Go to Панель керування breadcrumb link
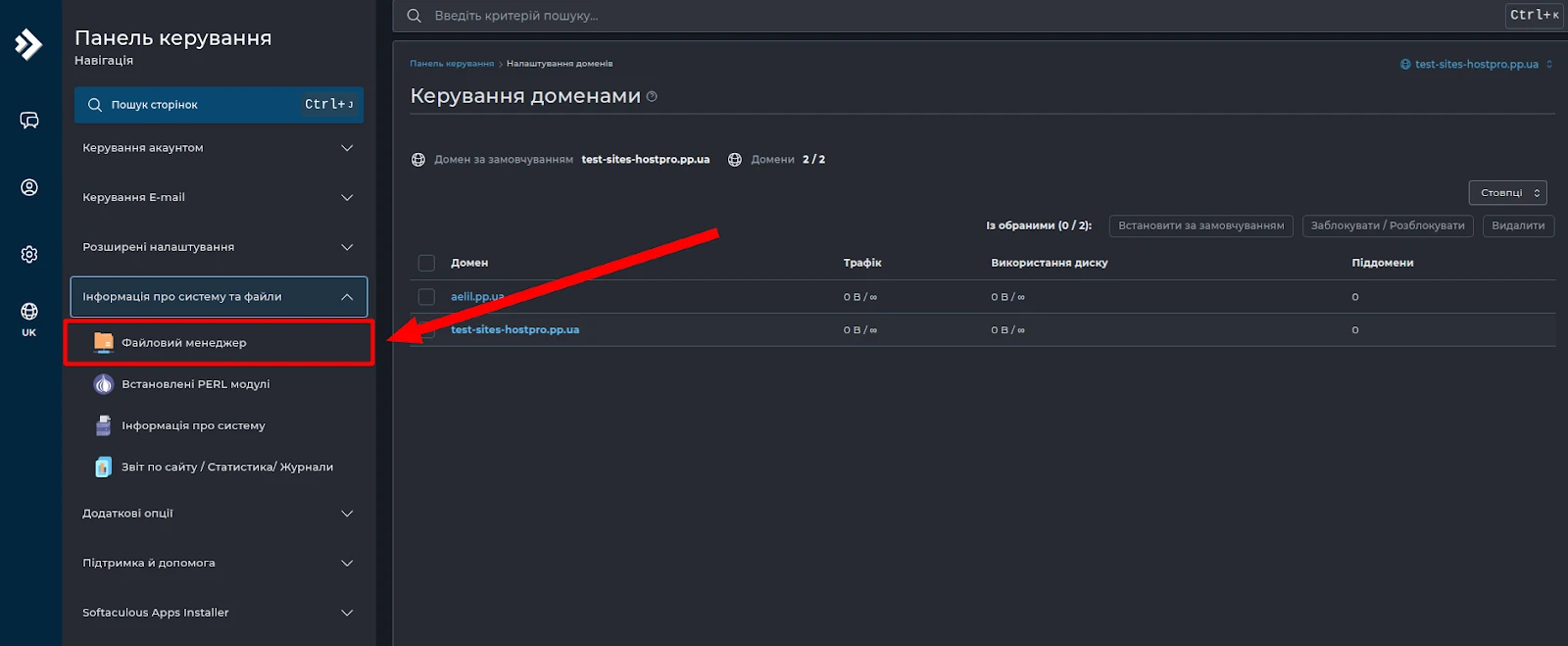 452,64
